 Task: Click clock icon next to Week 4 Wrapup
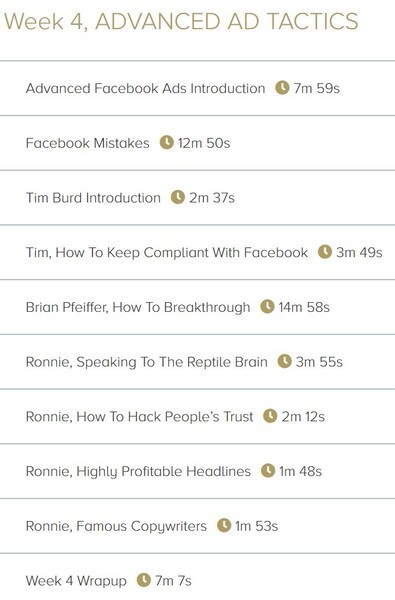point(144,580)
